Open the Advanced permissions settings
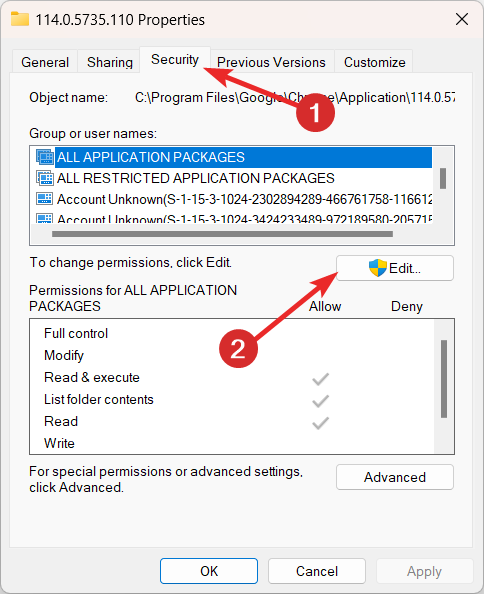The width and height of the screenshot is (484, 594). tap(395, 477)
